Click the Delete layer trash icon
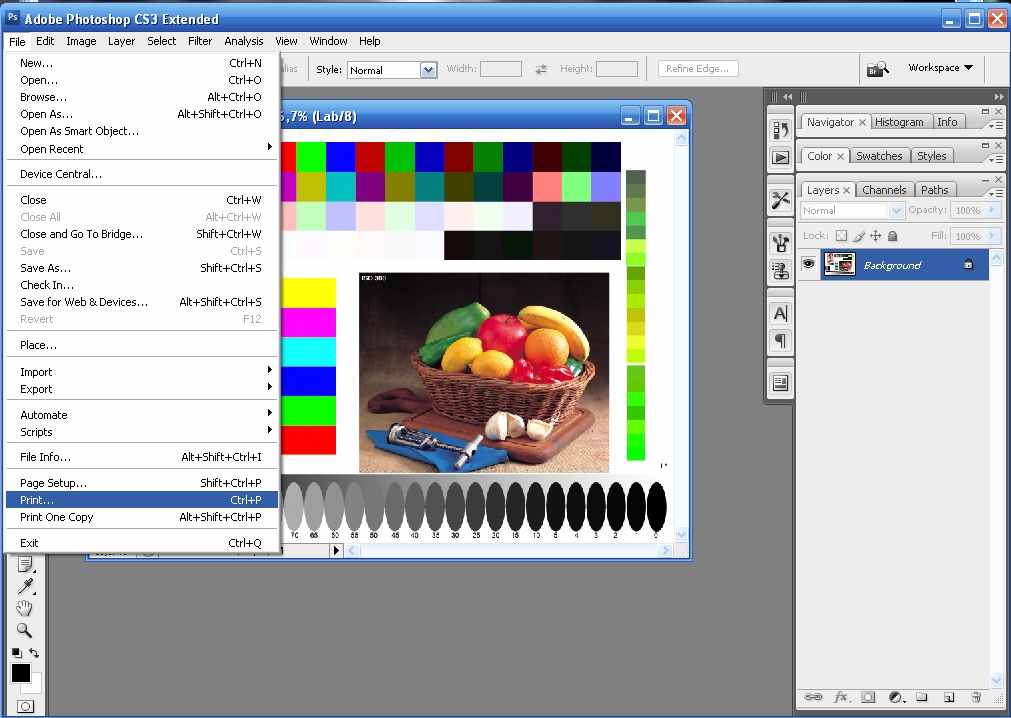Screen dimensions: 1011x718 (975, 697)
